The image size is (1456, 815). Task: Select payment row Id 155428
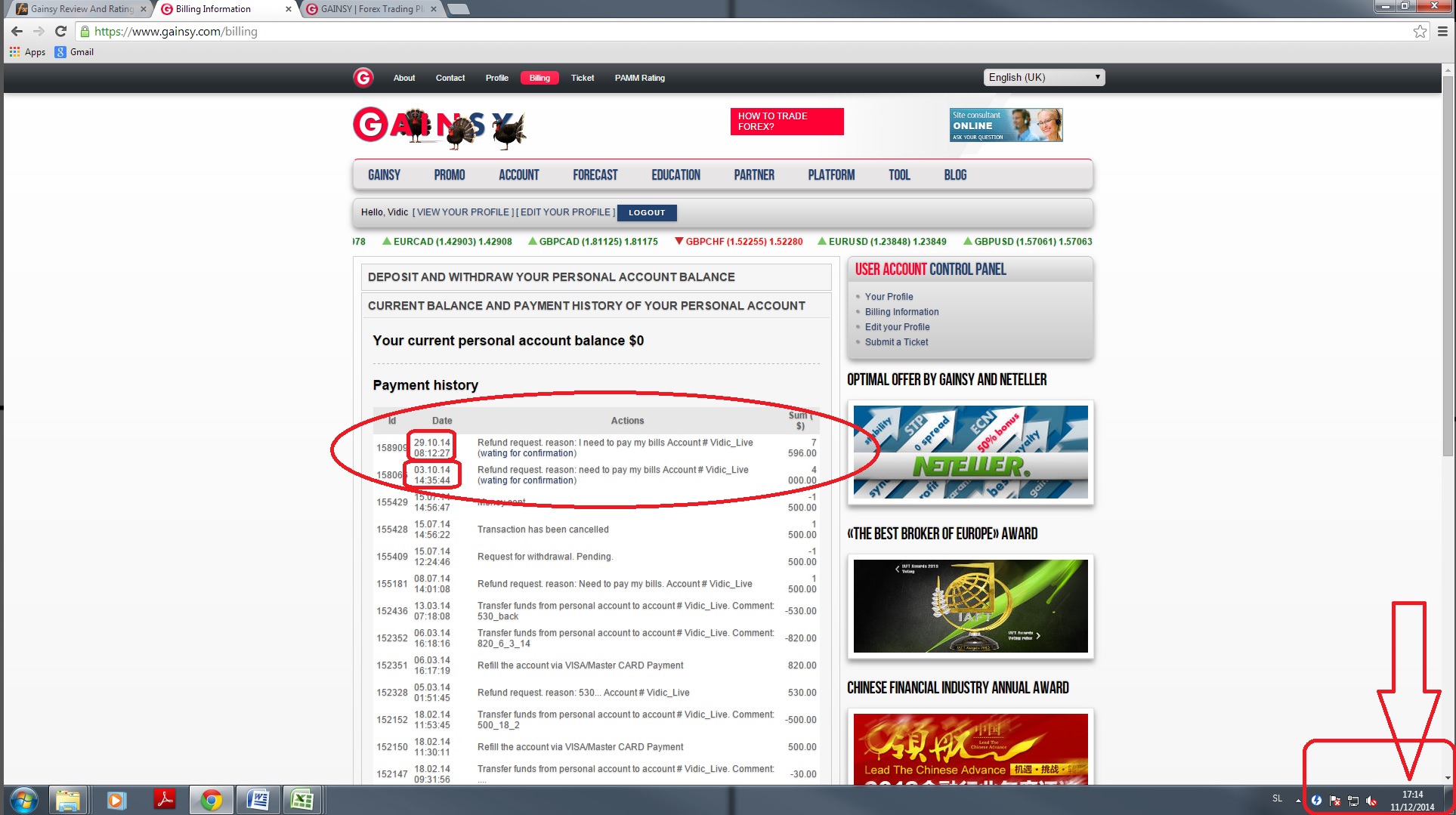(596, 529)
